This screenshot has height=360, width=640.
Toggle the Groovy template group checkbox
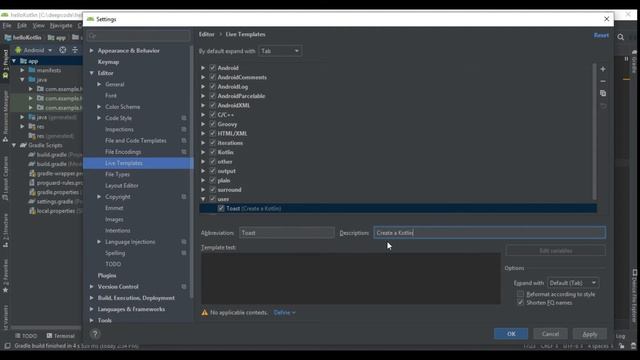pos(213,124)
